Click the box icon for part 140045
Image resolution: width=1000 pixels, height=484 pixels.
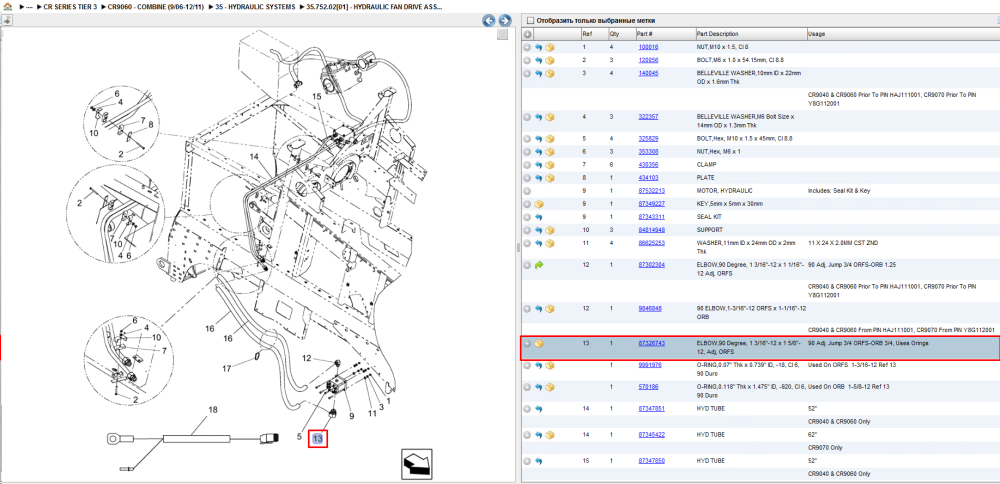550,73
